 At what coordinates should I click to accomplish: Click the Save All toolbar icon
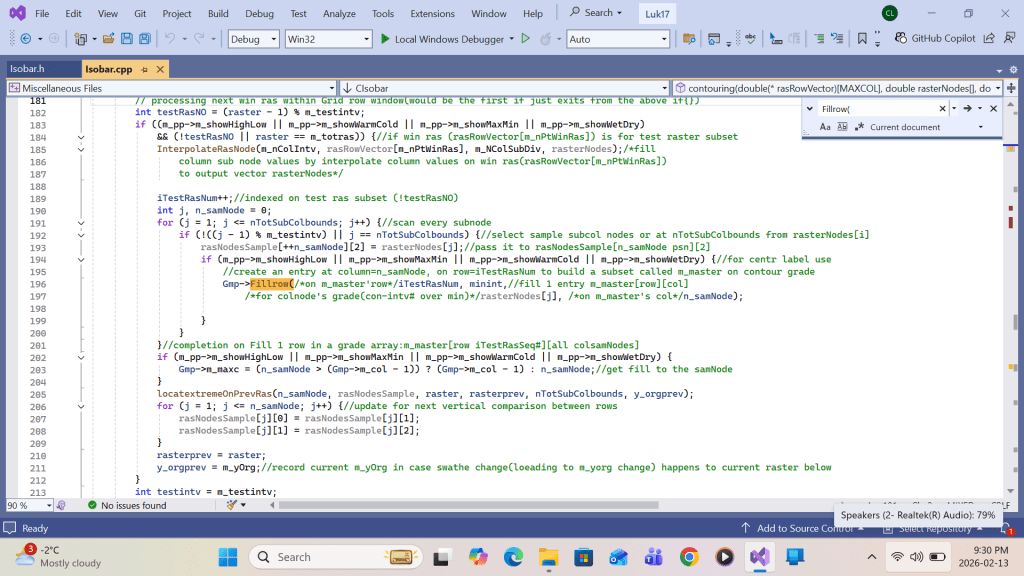[146, 39]
